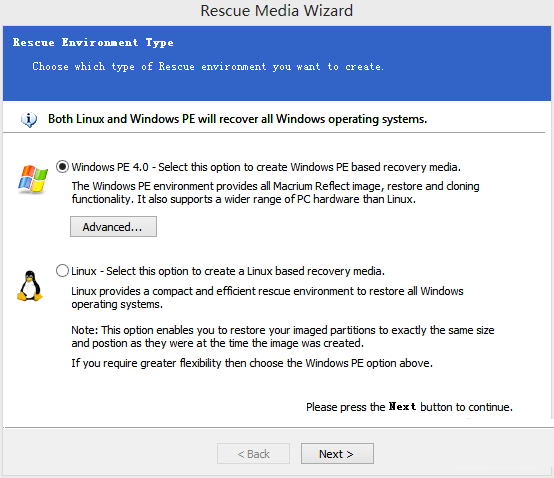Click 'Please press the Next button to continue.'

point(409,407)
